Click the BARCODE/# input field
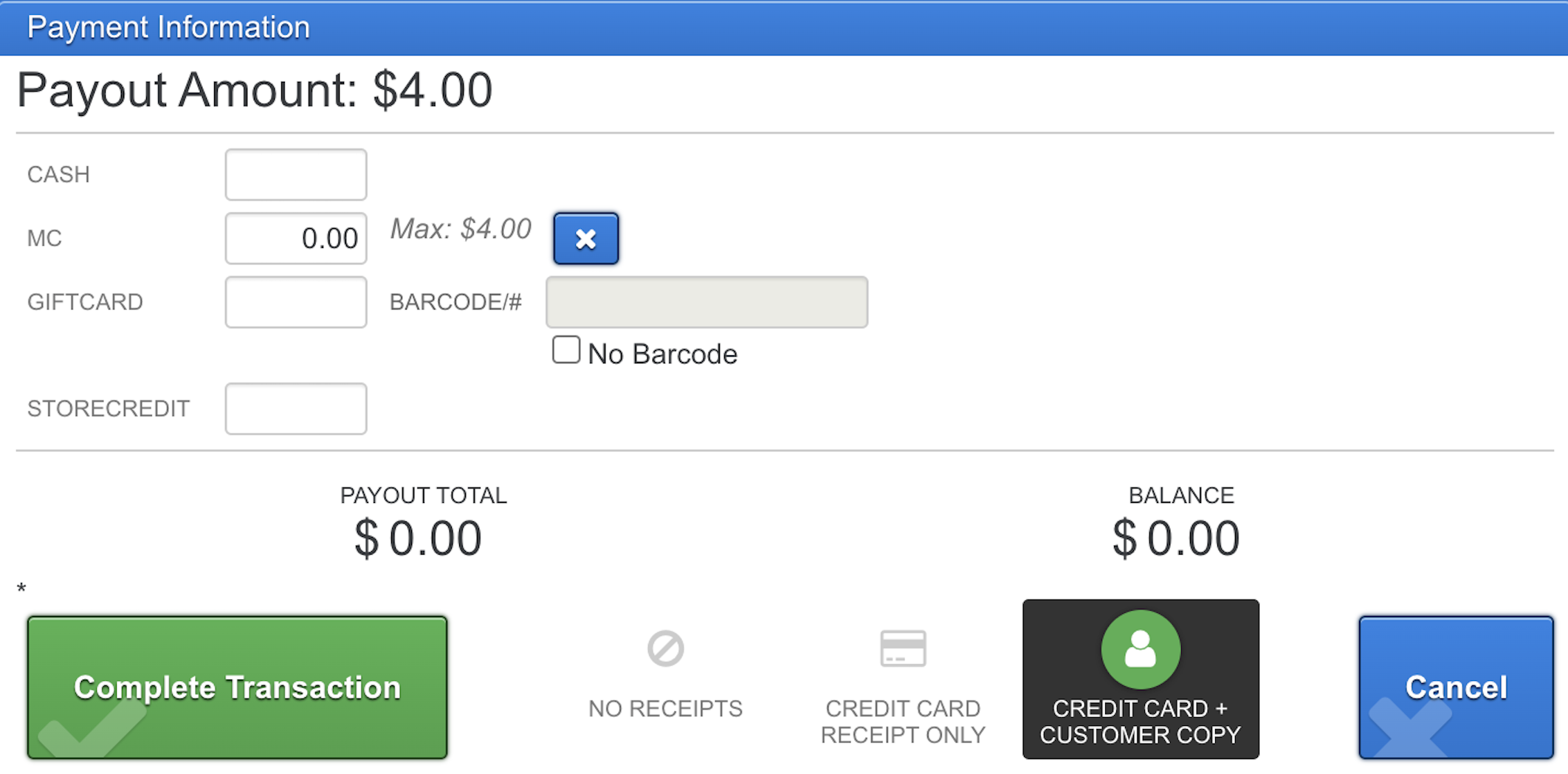This screenshot has height=774, width=1568. tap(706, 302)
